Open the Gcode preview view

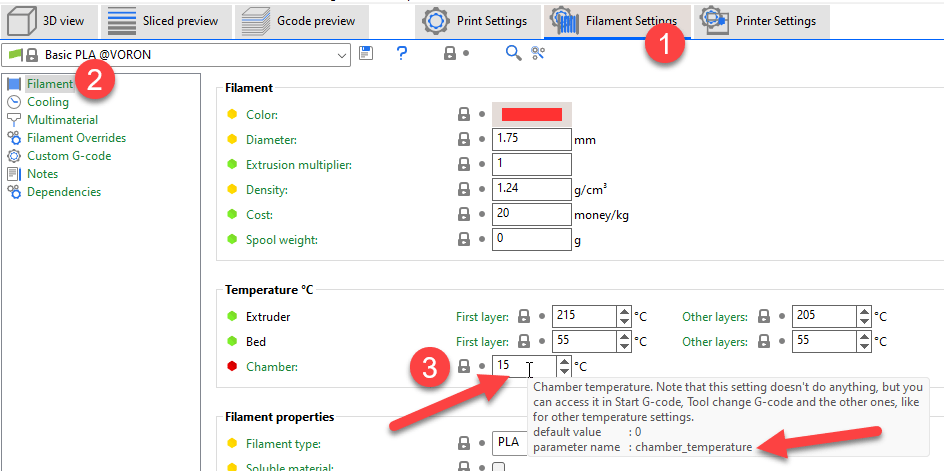301,20
